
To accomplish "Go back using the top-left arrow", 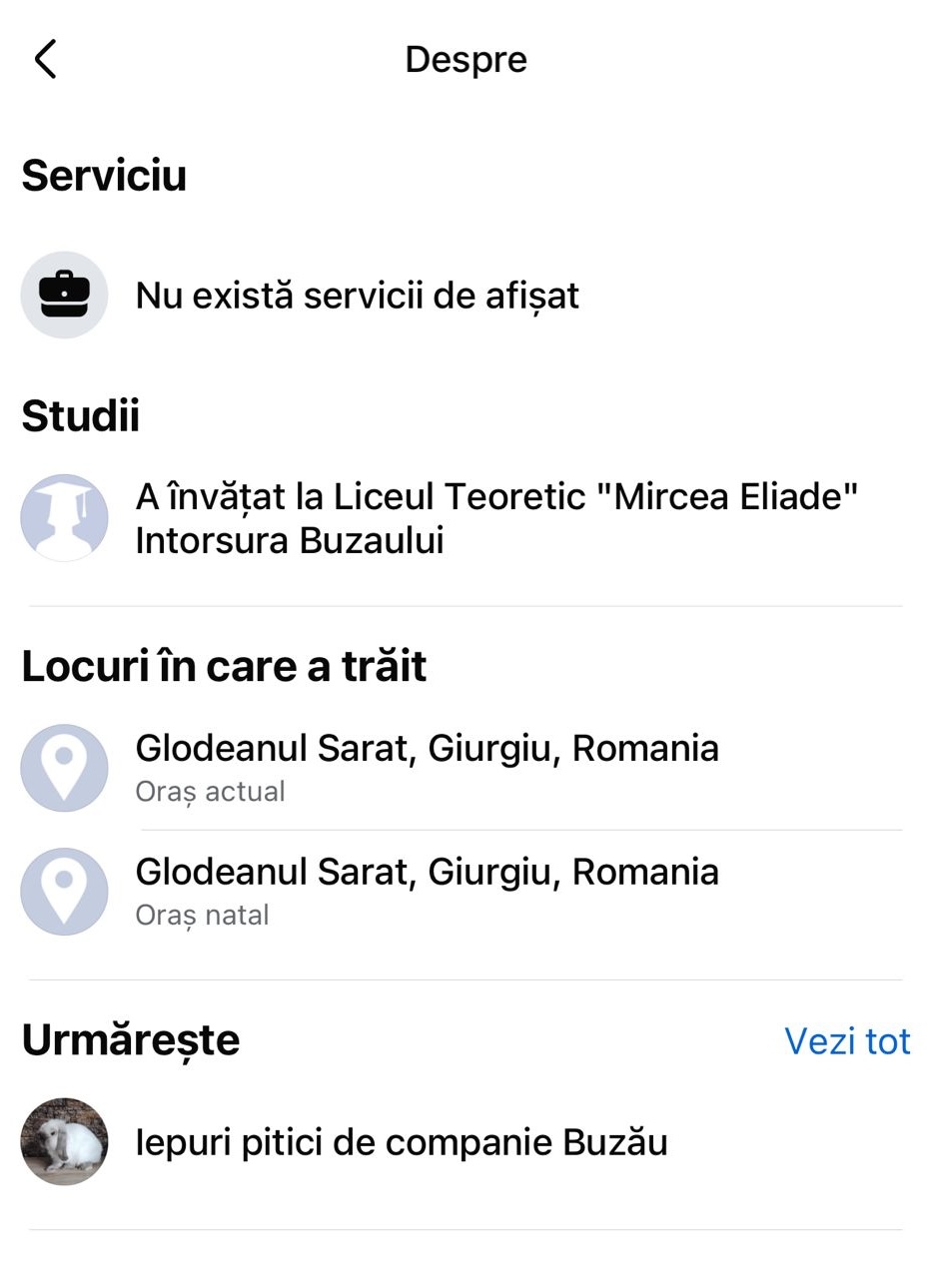I will click(46, 60).
